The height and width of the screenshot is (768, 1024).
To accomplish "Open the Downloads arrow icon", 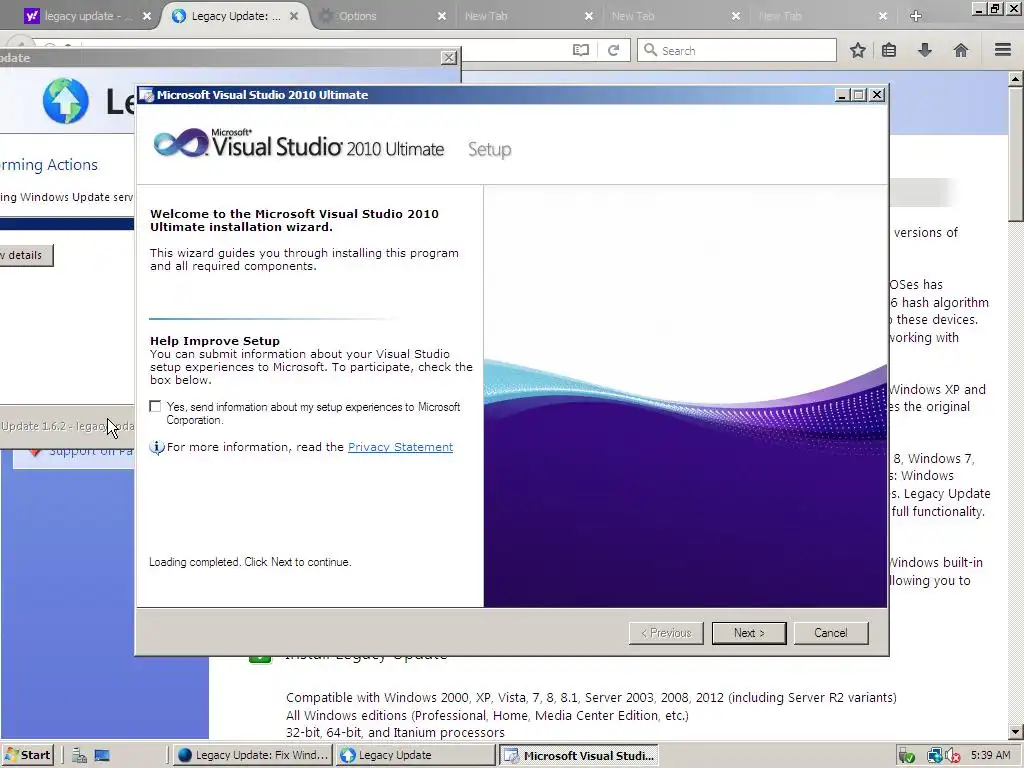I will [925, 50].
